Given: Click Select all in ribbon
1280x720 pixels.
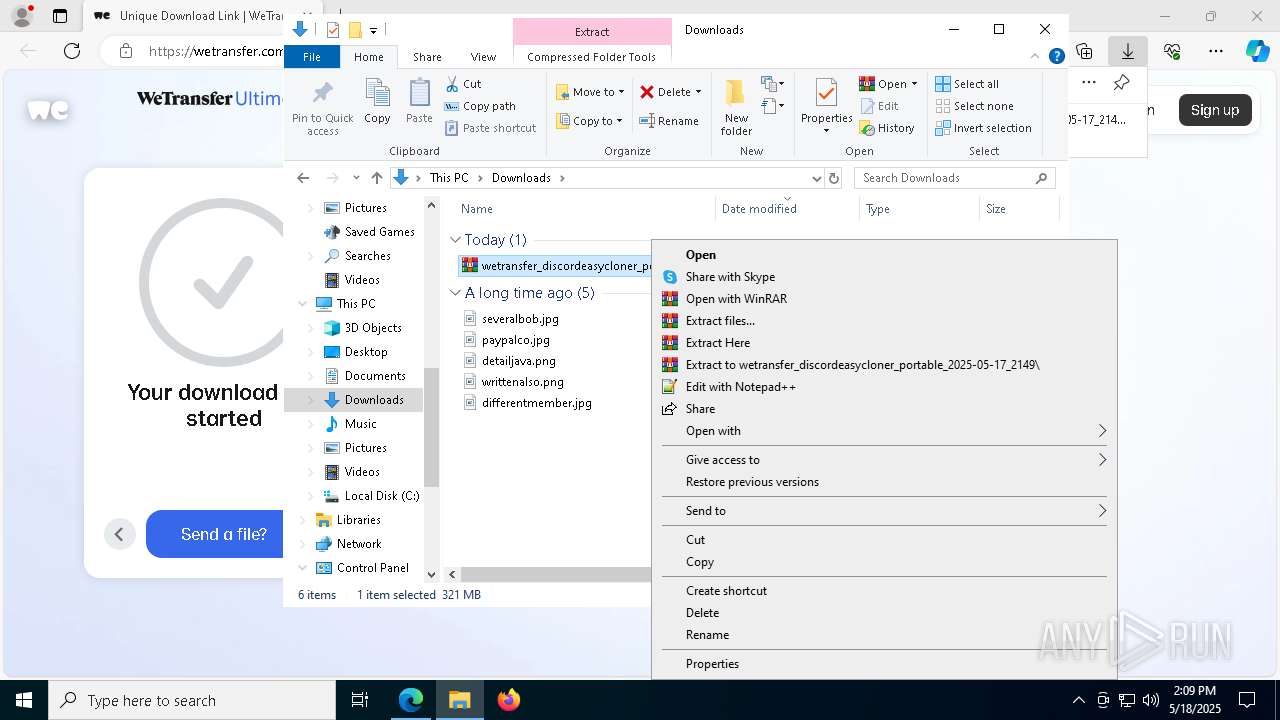Looking at the screenshot, I should [967, 84].
